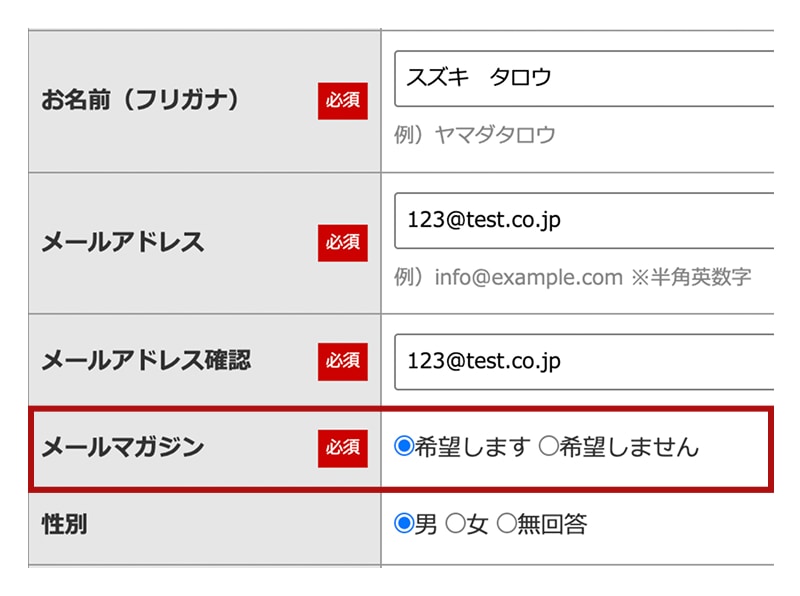Click the メールアドレス確認 row label

146,361
